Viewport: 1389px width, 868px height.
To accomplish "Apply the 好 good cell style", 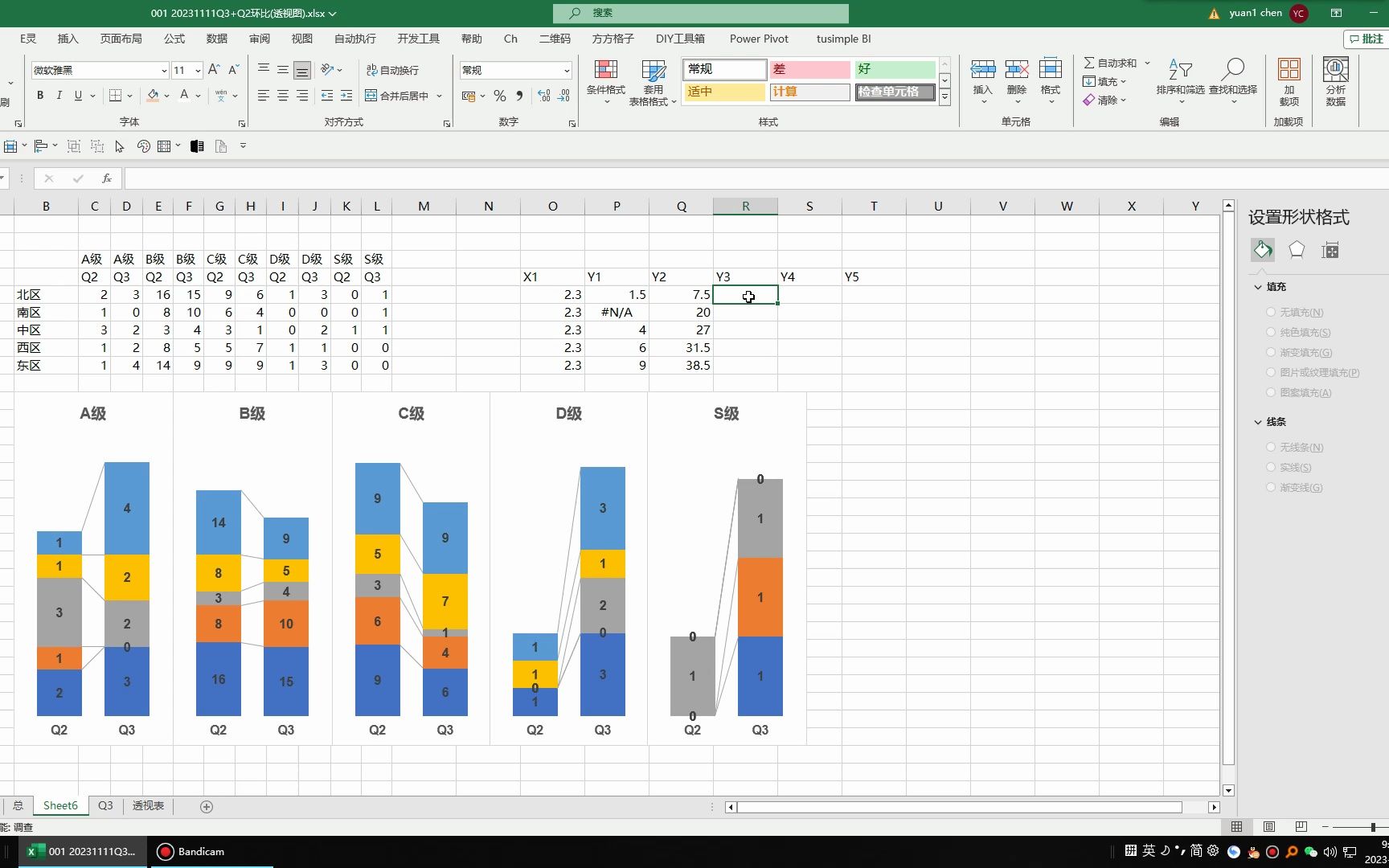I will (x=894, y=69).
